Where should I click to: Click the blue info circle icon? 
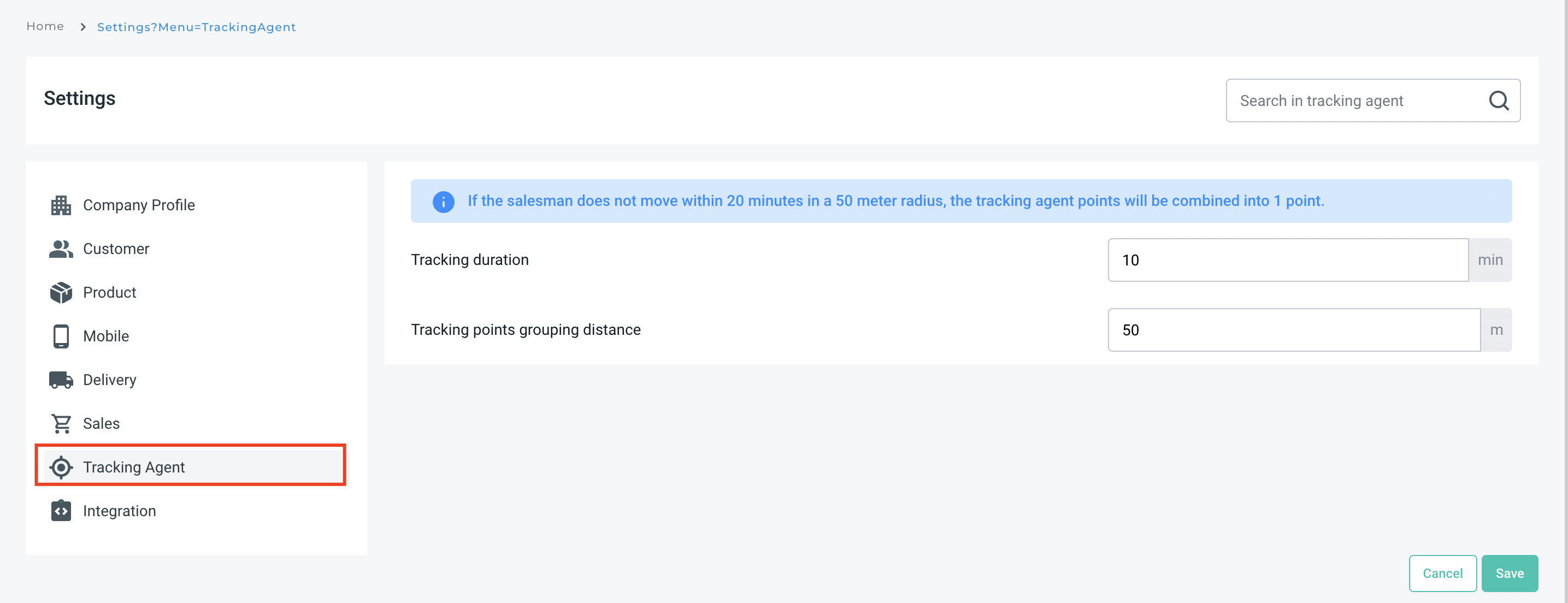click(x=443, y=202)
